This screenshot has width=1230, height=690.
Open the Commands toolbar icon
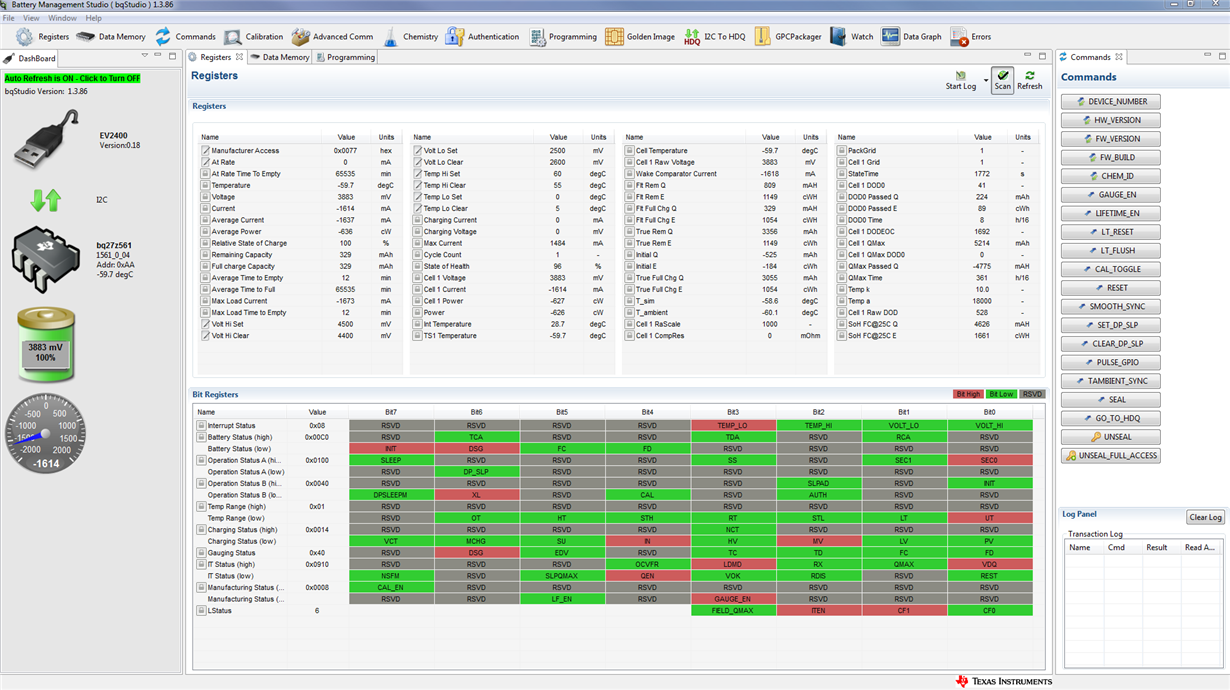pyautogui.click(x=162, y=37)
